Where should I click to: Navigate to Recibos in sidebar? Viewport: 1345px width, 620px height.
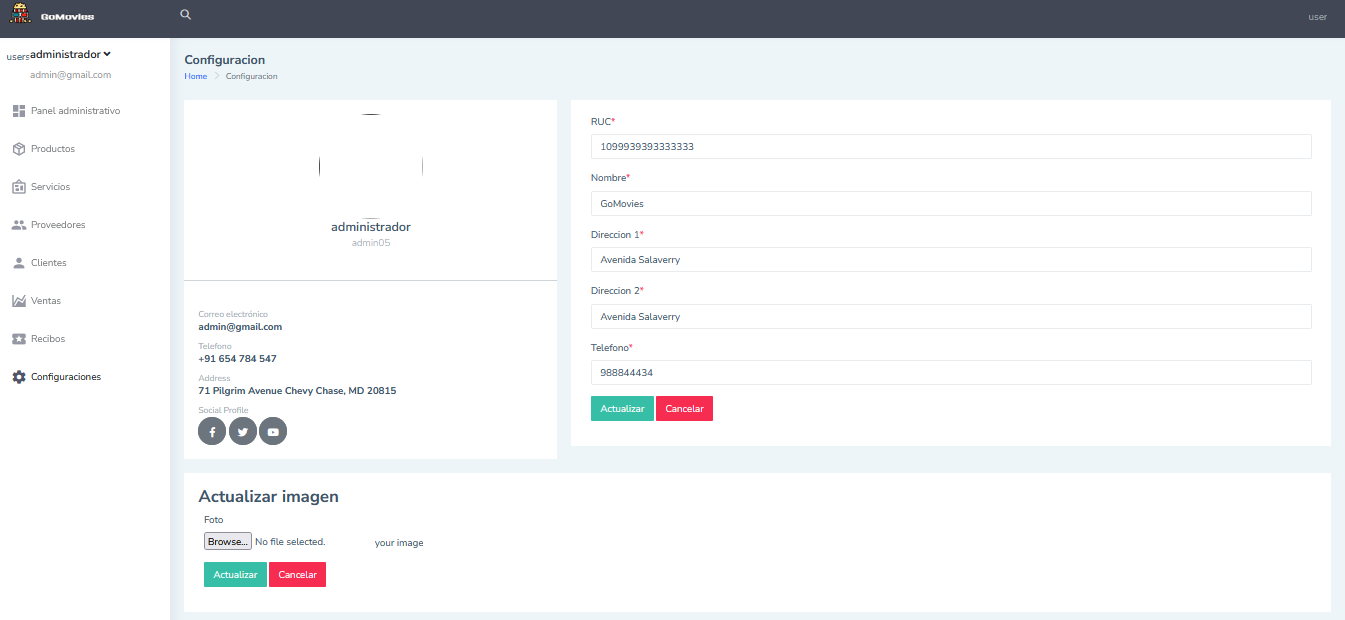click(x=48, y=339)
